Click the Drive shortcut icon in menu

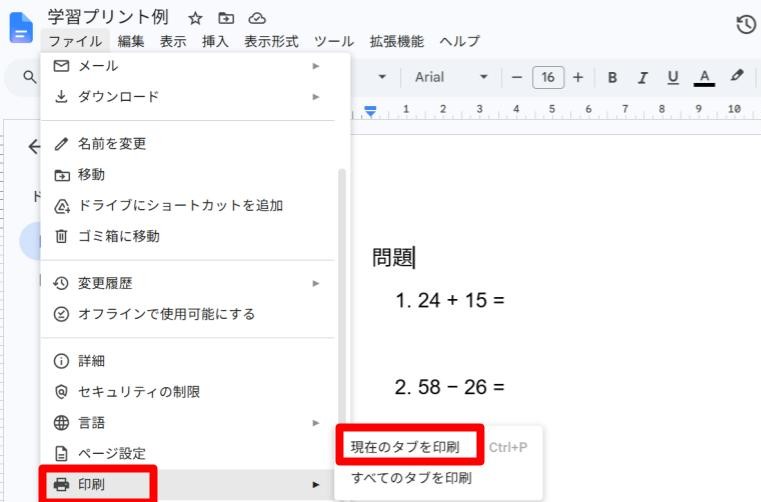[62, 206]
